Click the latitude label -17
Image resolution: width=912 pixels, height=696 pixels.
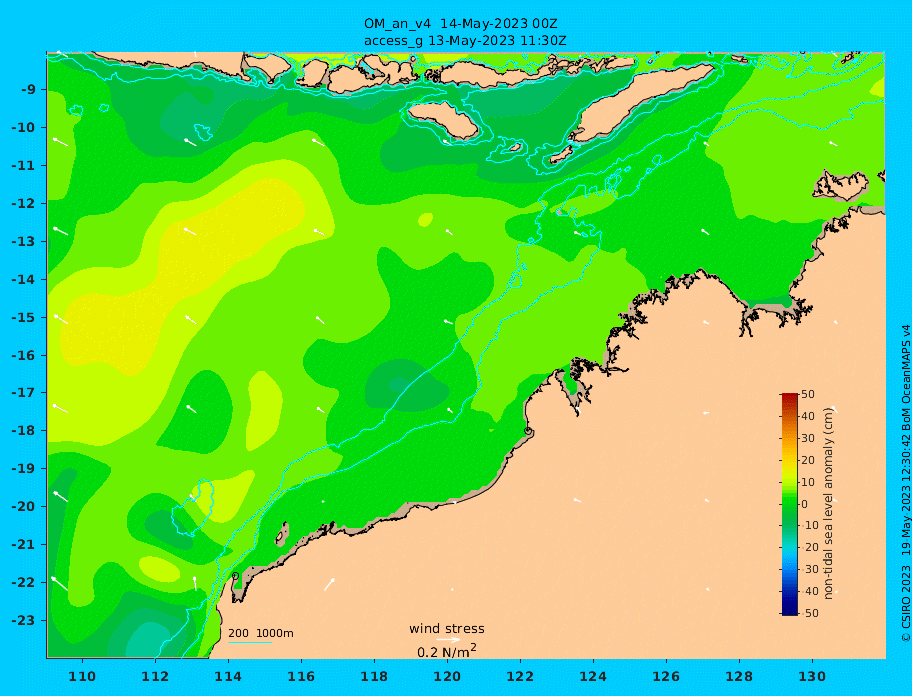[24, 393]
